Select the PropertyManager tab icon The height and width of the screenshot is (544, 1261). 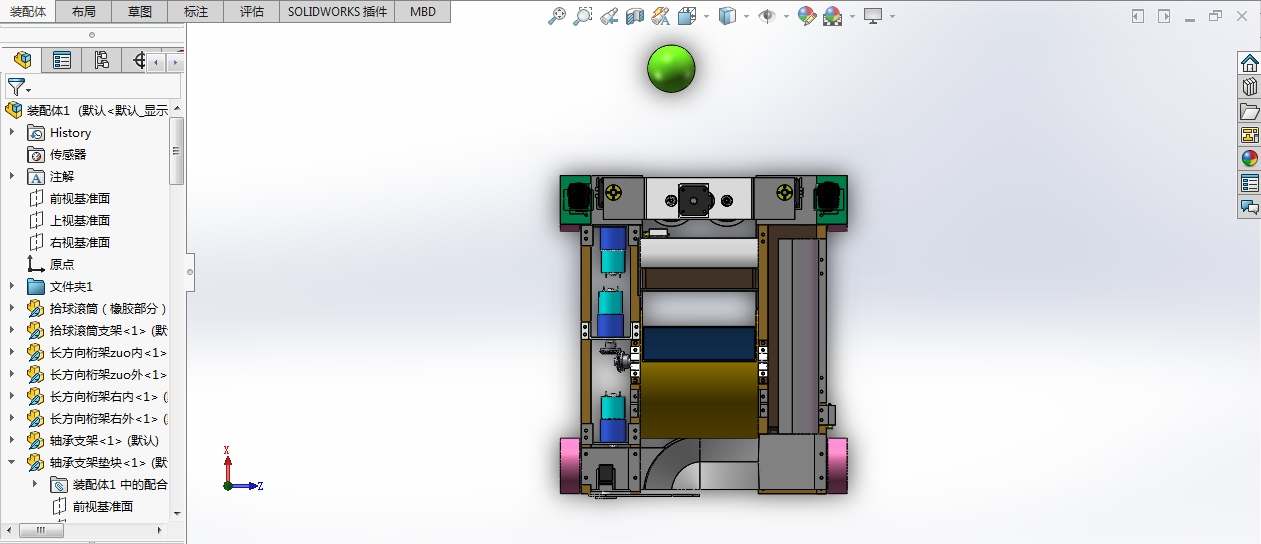[62, 60]
